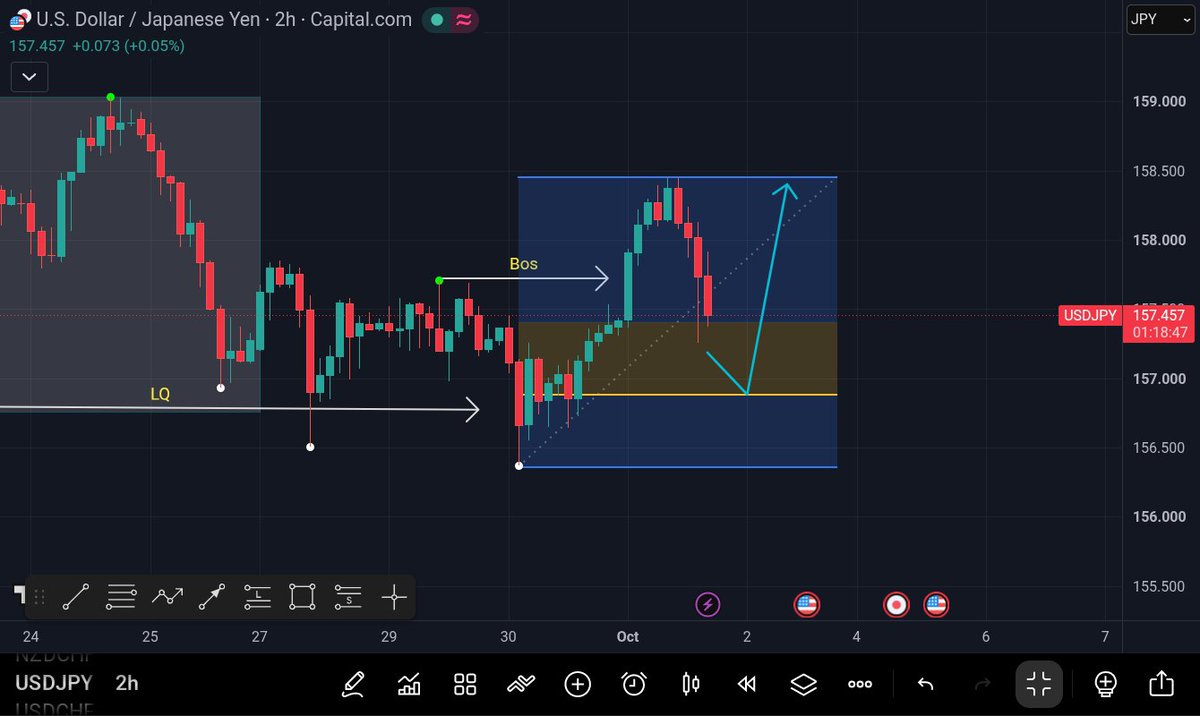
Task: Open the 2h interval selector
Action: click(127, 683)
